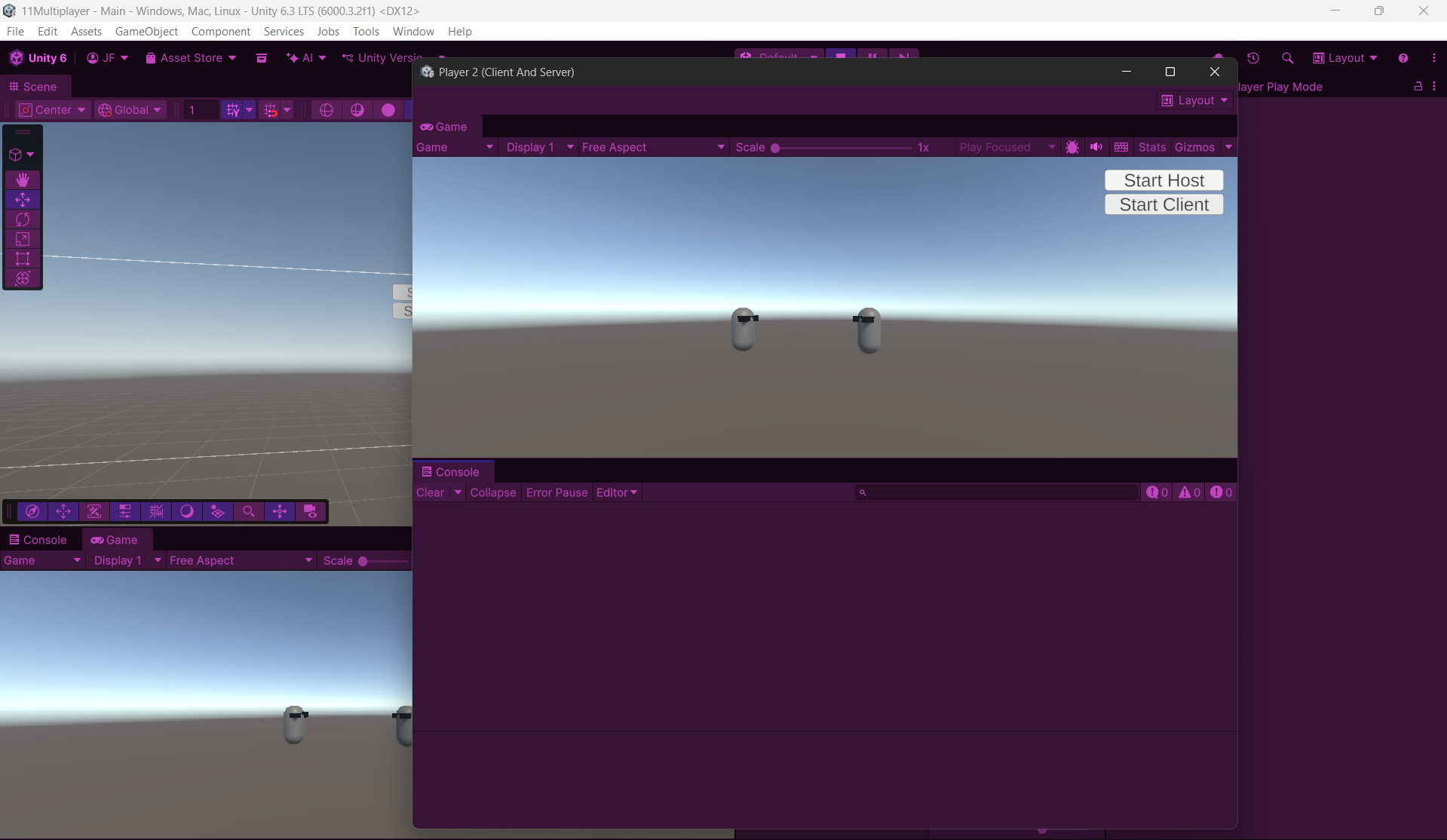Mute audio in Player 2 Game view
This screenshot has width=1447, height=840.
pyautogui.click(x=1096, y=147)
